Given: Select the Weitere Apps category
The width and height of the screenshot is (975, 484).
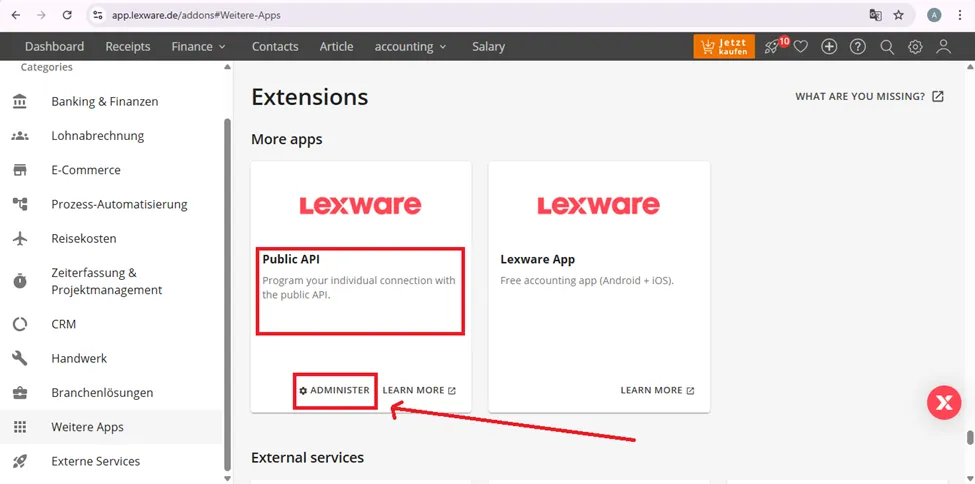Looking at the screenshot, I should coord(112,427).
